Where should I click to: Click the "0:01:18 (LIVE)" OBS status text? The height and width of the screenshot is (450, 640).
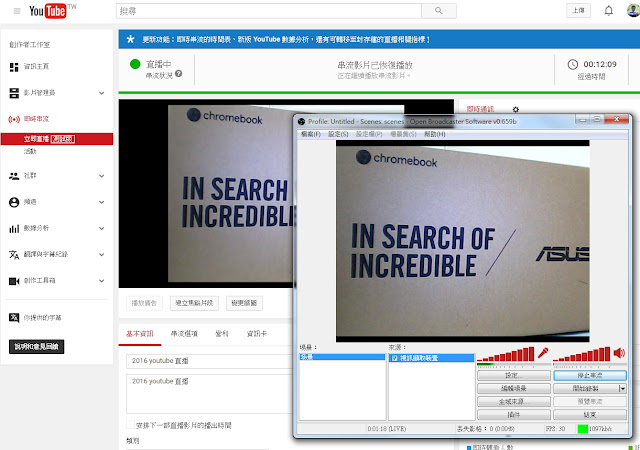[x=387, y=429]
